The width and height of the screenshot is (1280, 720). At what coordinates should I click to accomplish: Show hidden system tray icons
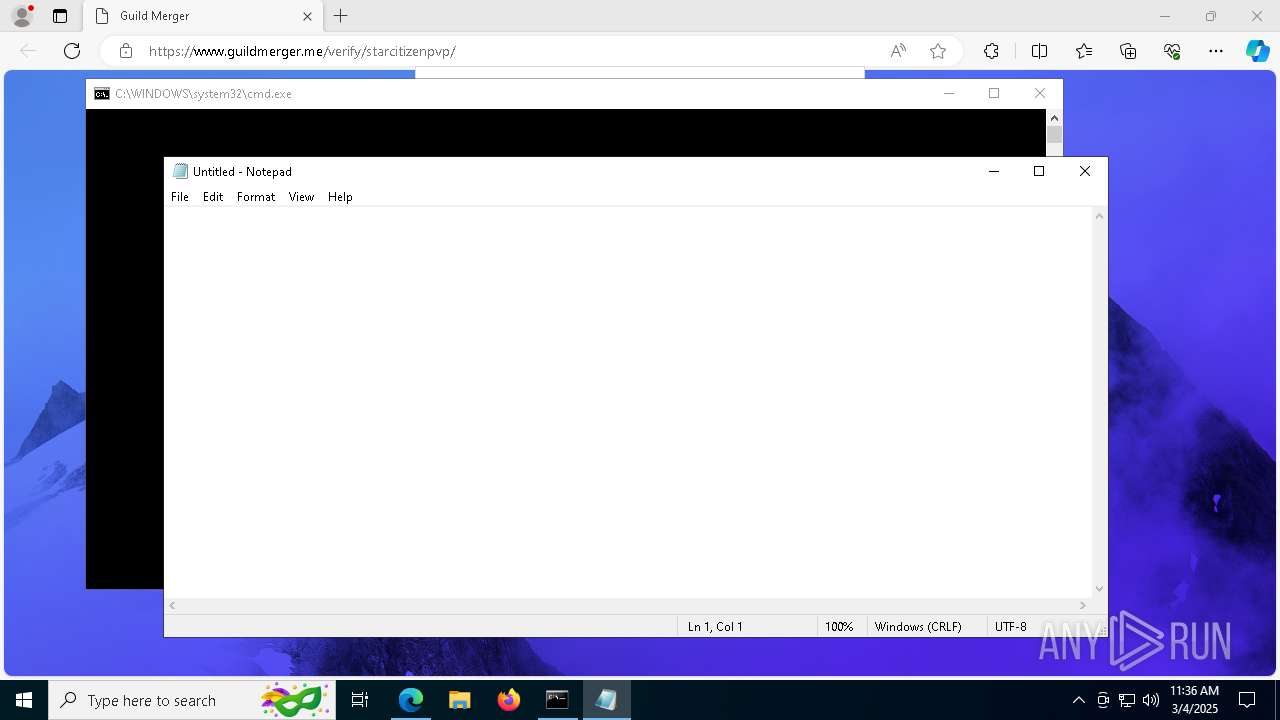(1078, 700)
